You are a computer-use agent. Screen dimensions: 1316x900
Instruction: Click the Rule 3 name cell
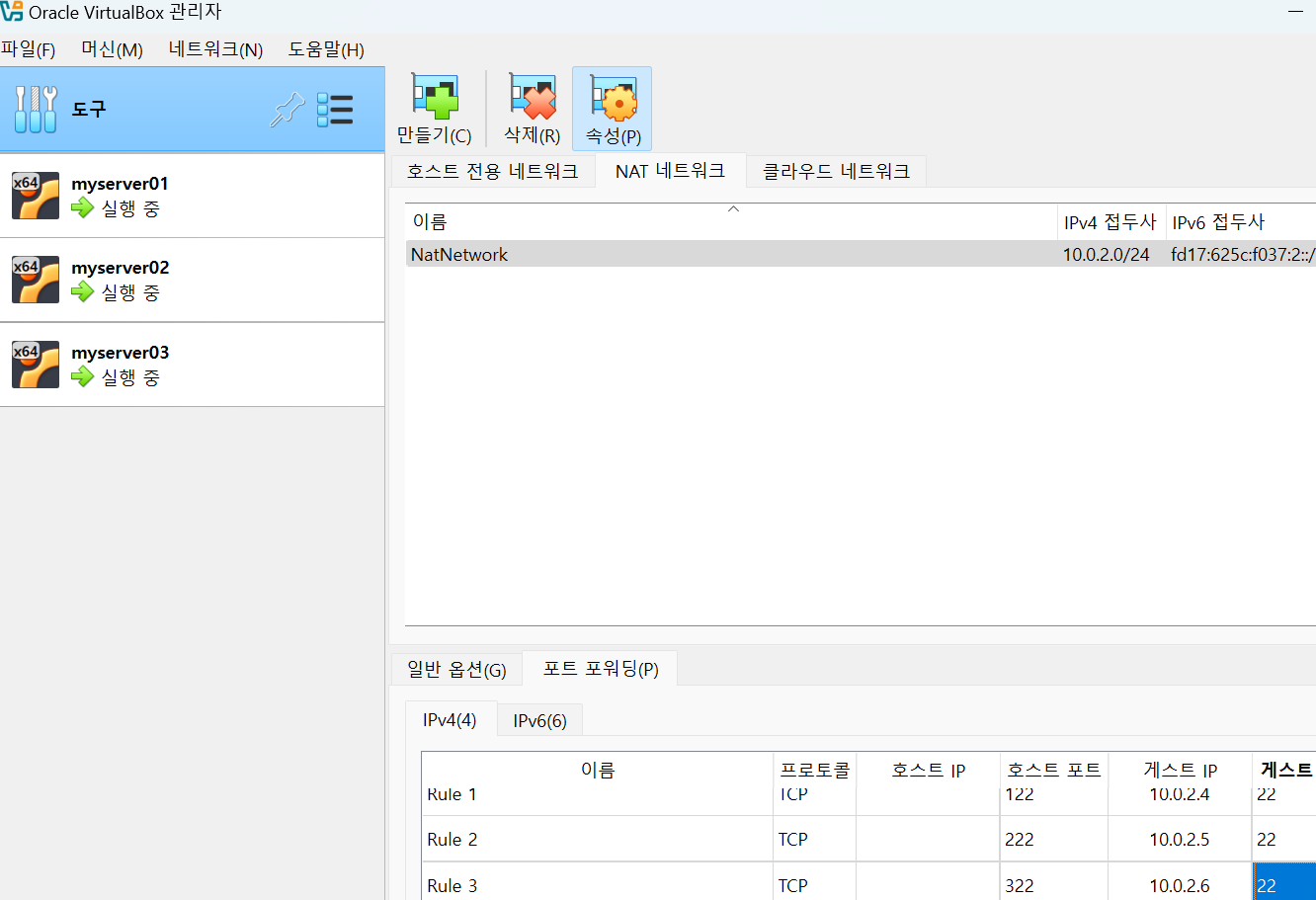[598, 883]
